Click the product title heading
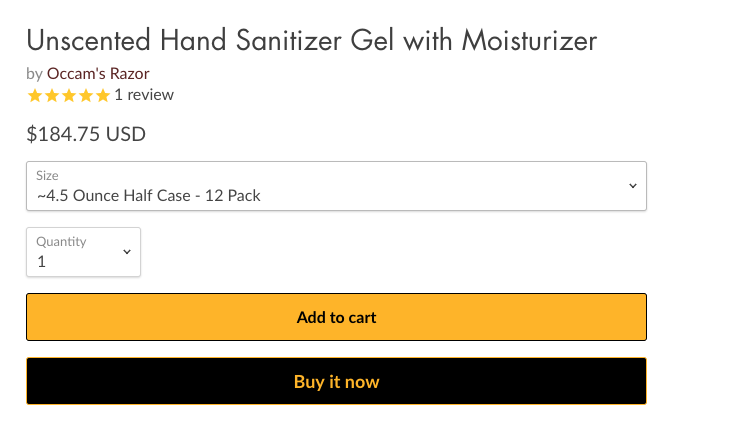 311,41
